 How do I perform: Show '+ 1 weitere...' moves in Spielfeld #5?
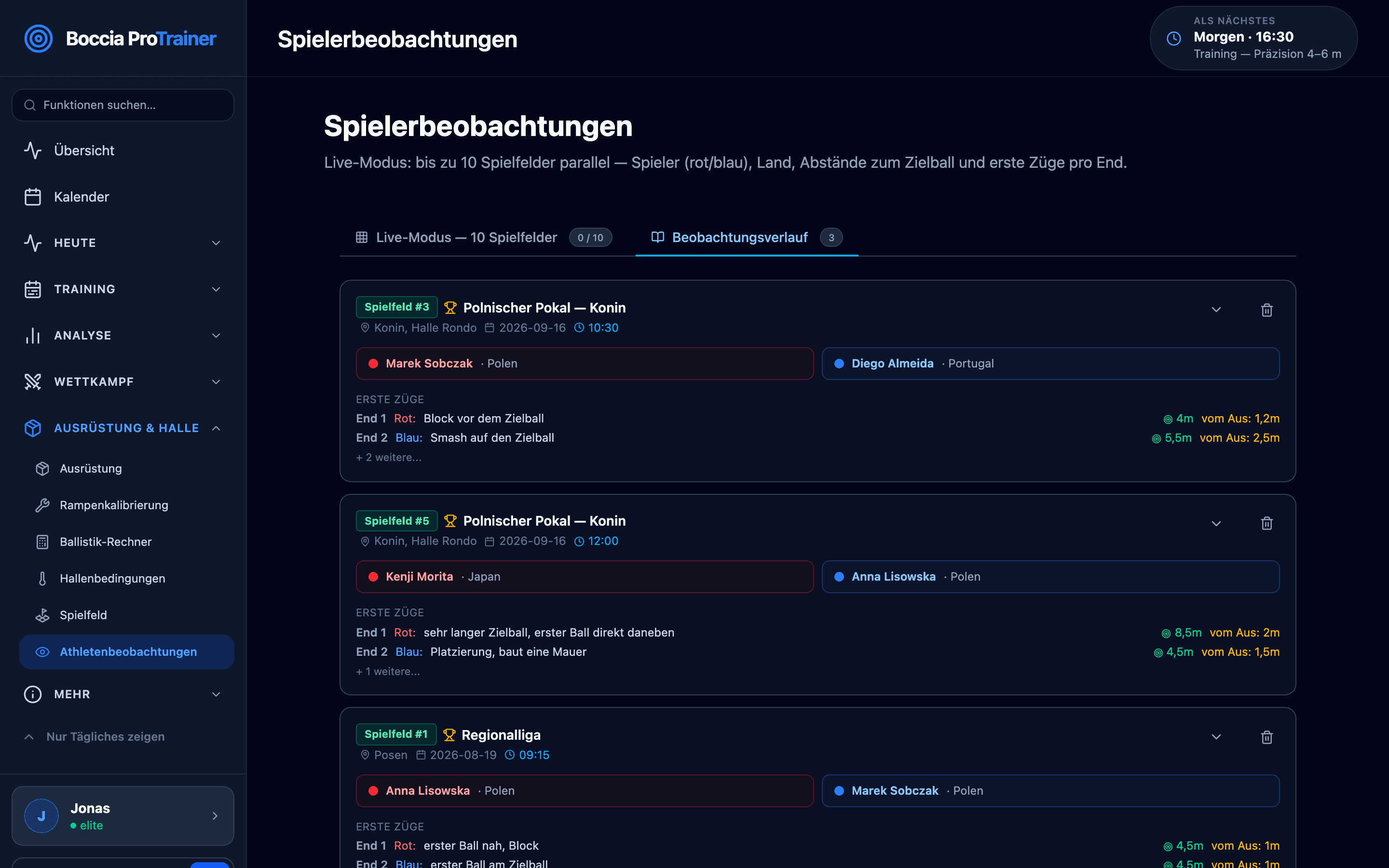click(388, 672)
